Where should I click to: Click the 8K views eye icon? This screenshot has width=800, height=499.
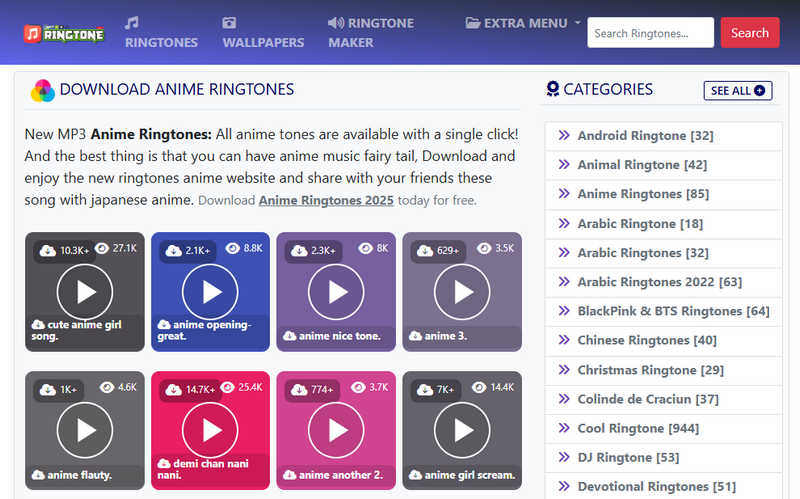[x=365, y=248]
